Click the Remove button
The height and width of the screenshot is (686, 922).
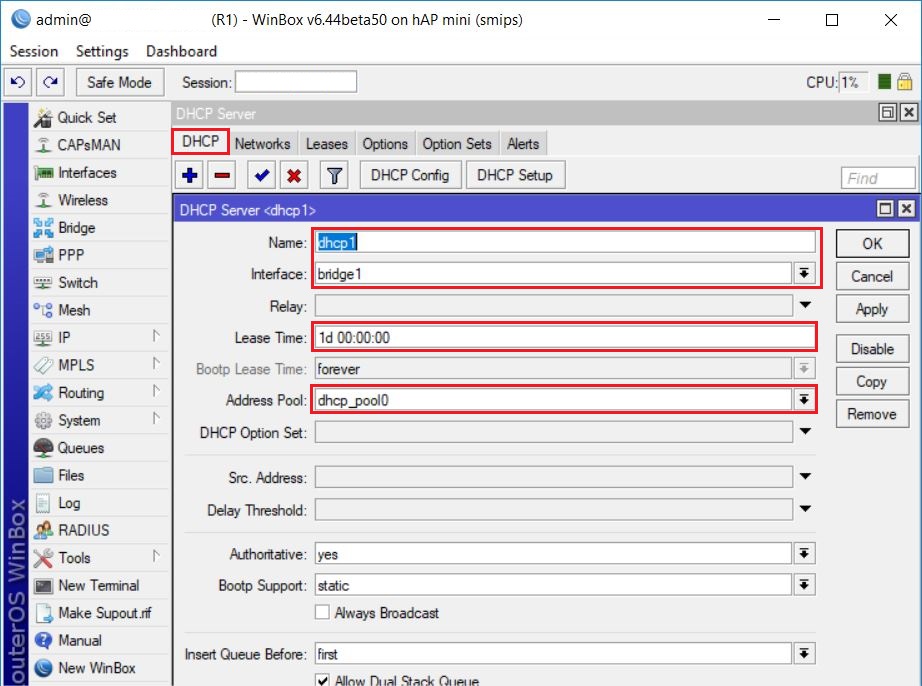(x=873, y=414)
